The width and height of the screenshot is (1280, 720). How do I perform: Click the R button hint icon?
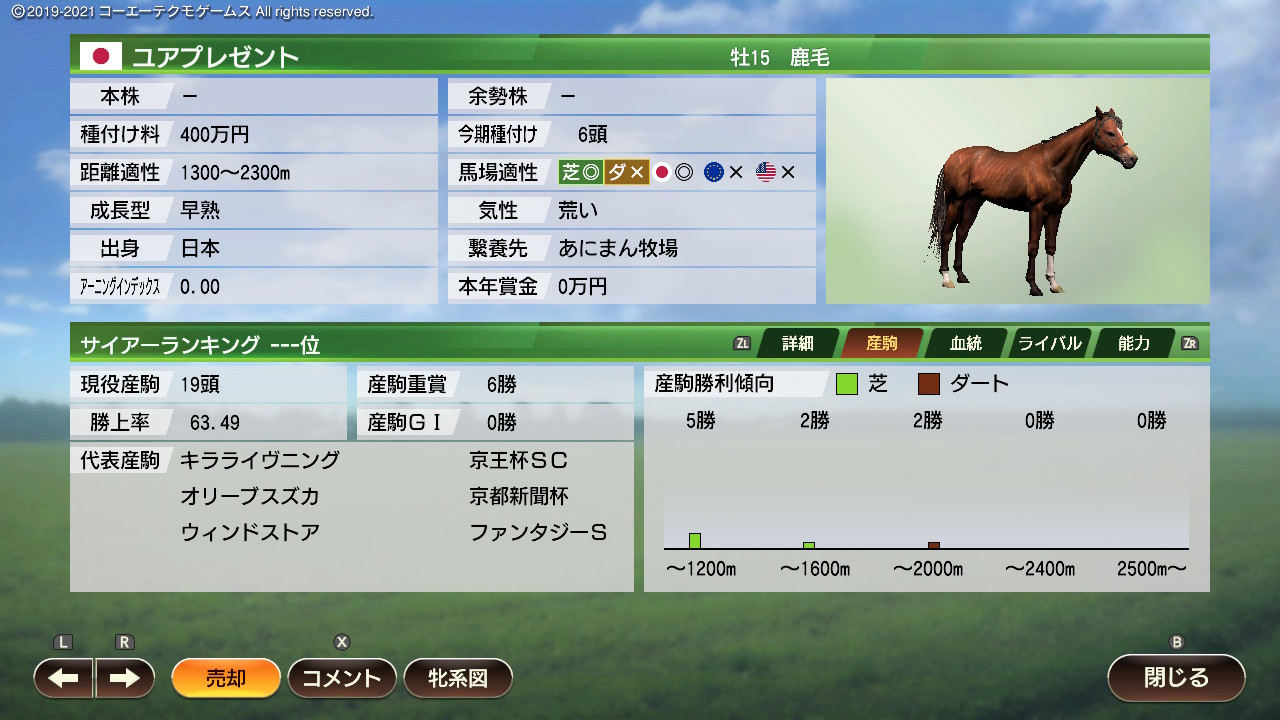125,642
